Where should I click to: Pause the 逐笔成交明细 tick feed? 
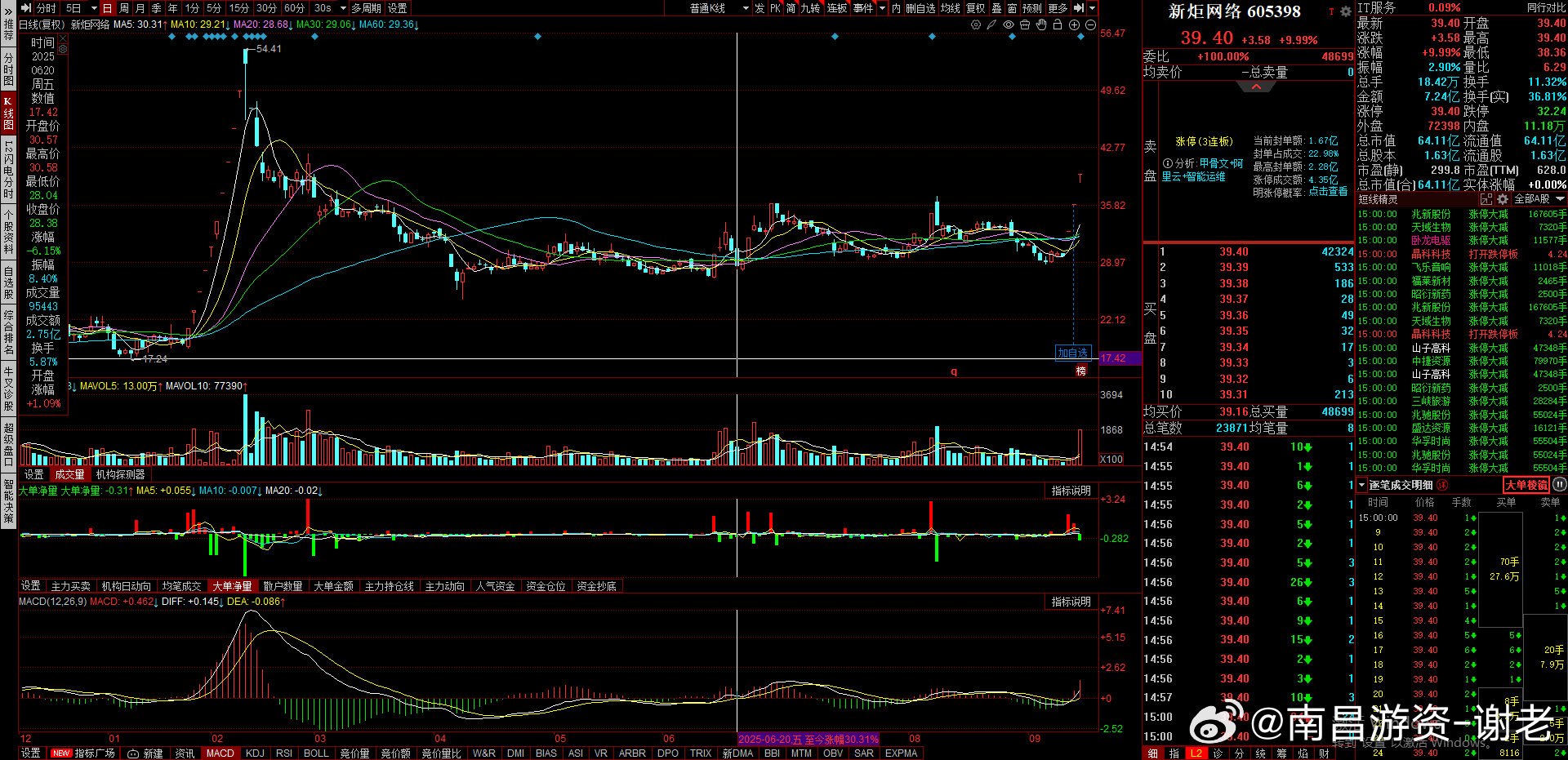click(1559, 485)
